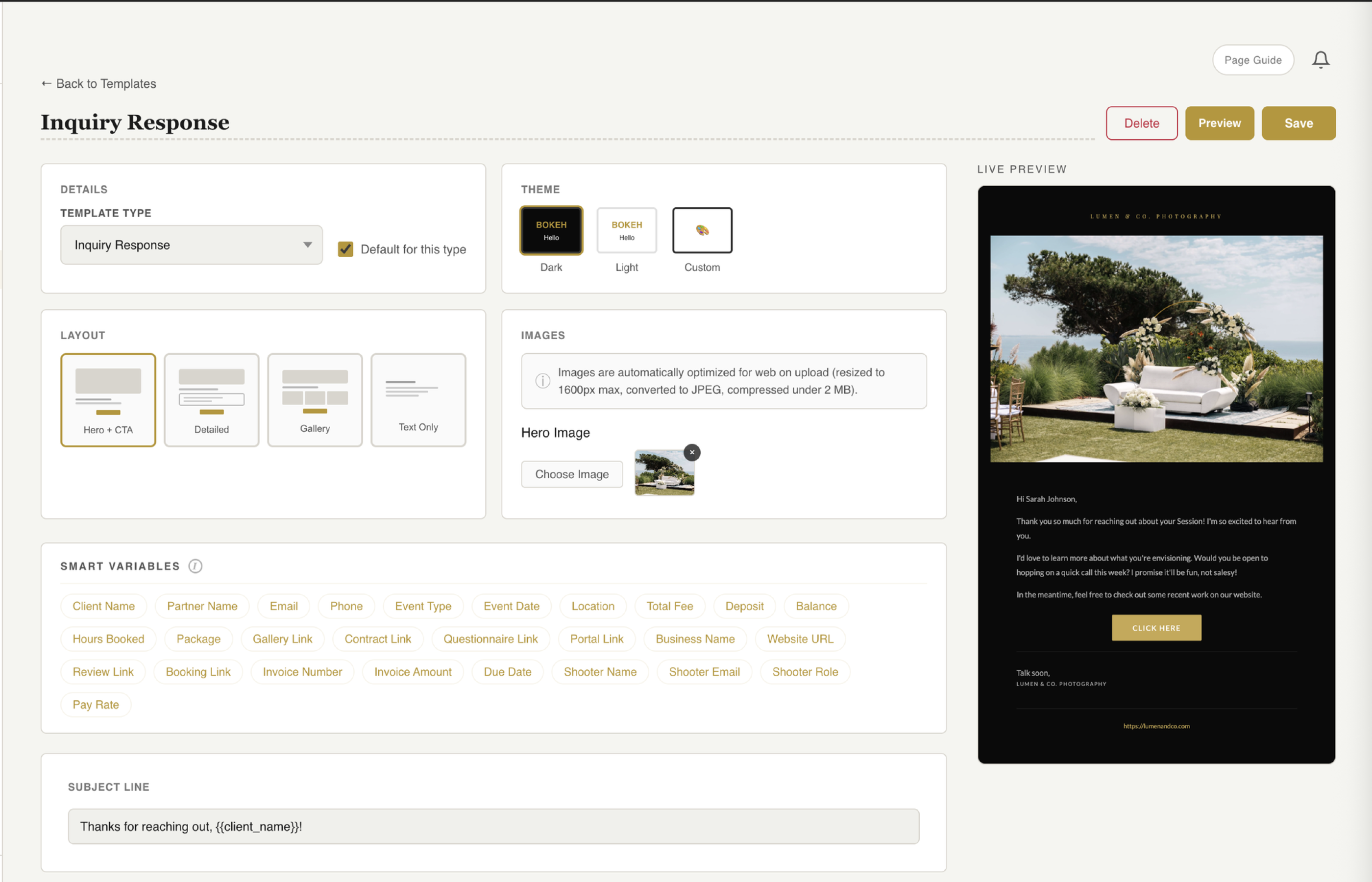
Task: Select the Hero + CTA layout option
Action: pos(108,400)
